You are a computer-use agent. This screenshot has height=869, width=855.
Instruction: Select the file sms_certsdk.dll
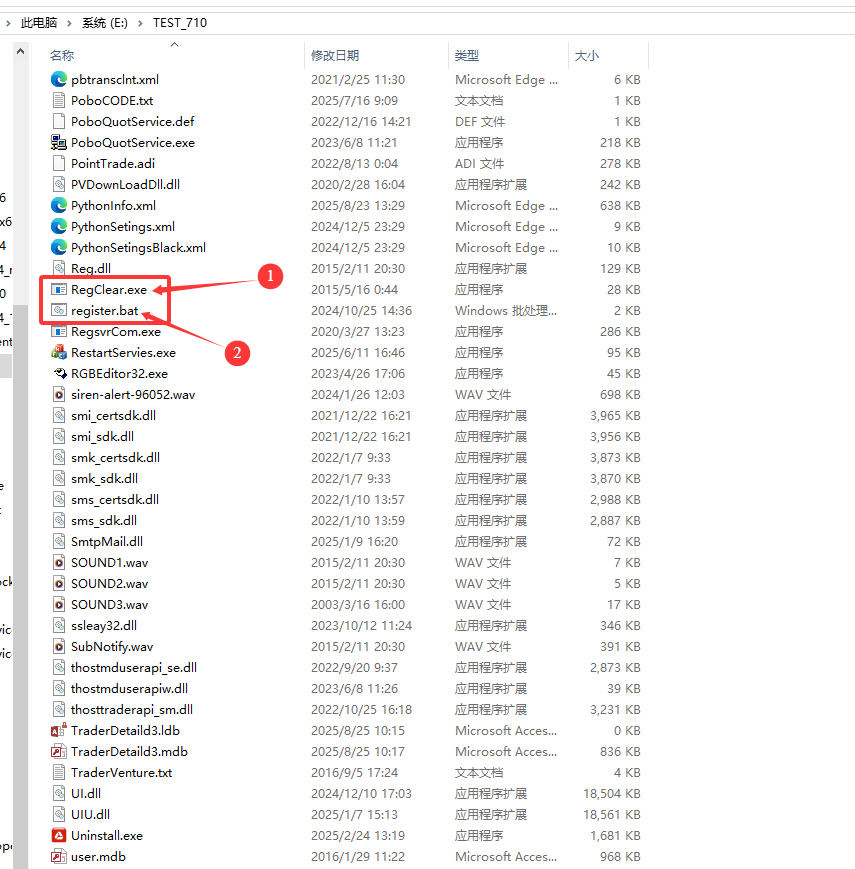click(115, 500)
